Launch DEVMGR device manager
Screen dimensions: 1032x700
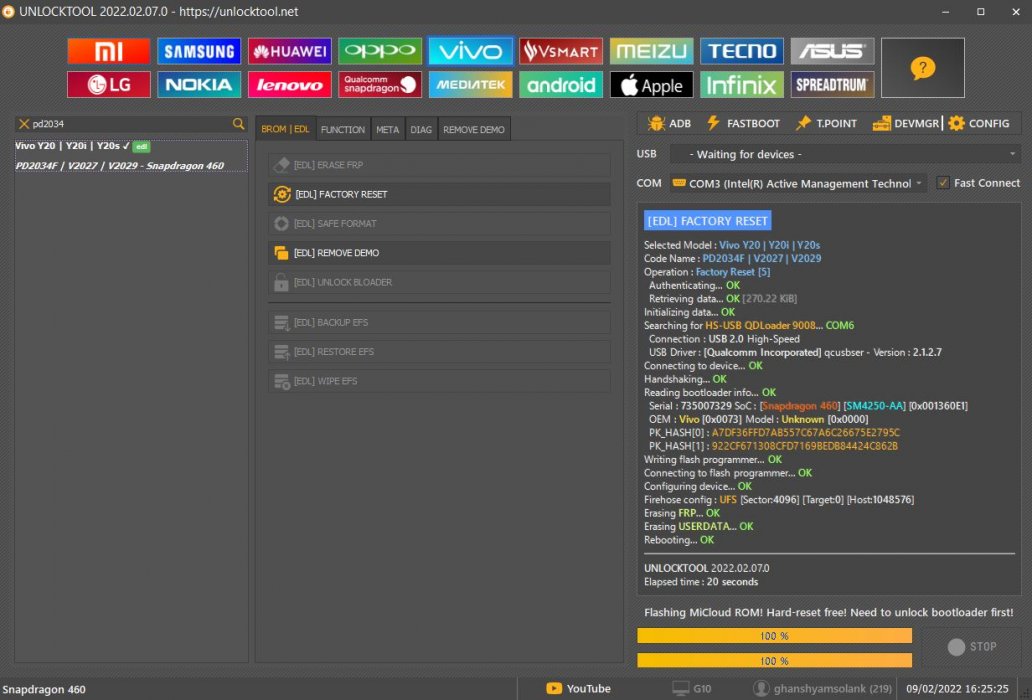point(906,123)
